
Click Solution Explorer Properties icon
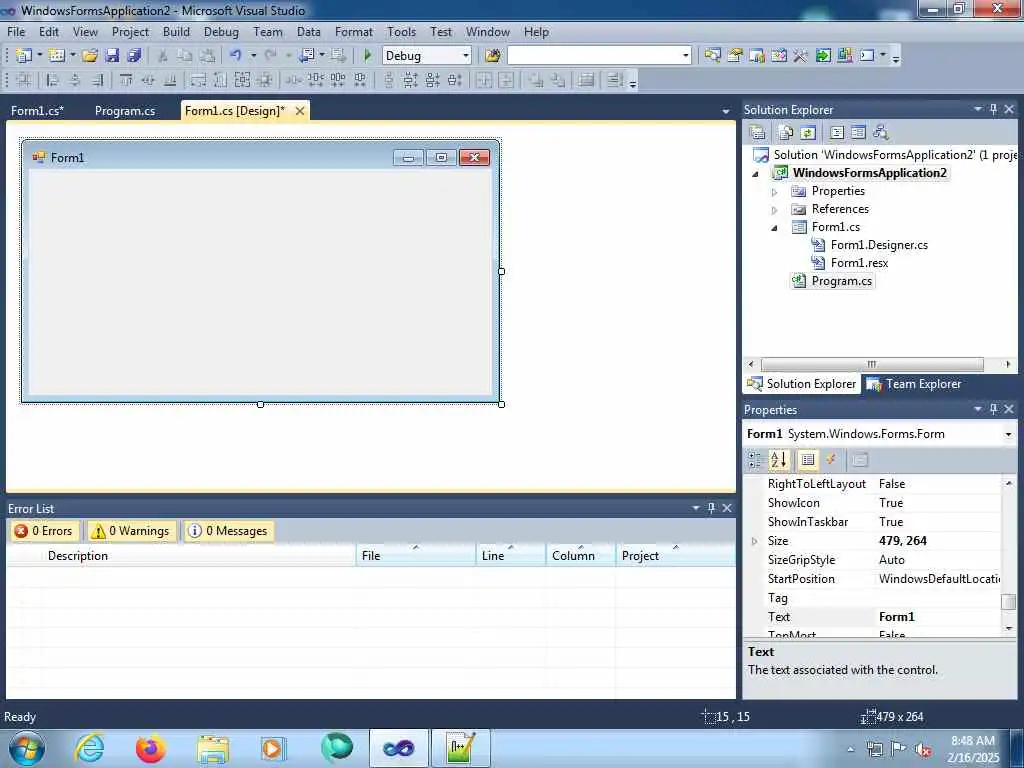[x=758, y=133]
